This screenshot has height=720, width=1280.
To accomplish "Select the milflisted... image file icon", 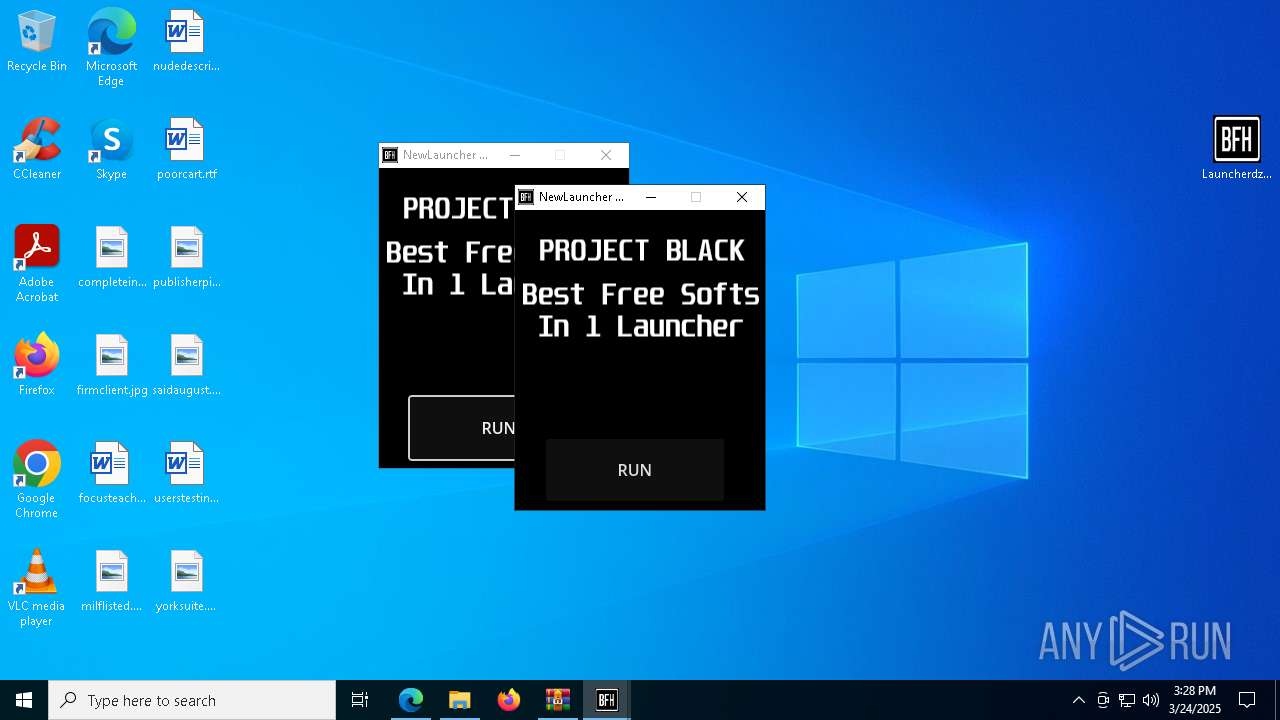I will point(111,582).
